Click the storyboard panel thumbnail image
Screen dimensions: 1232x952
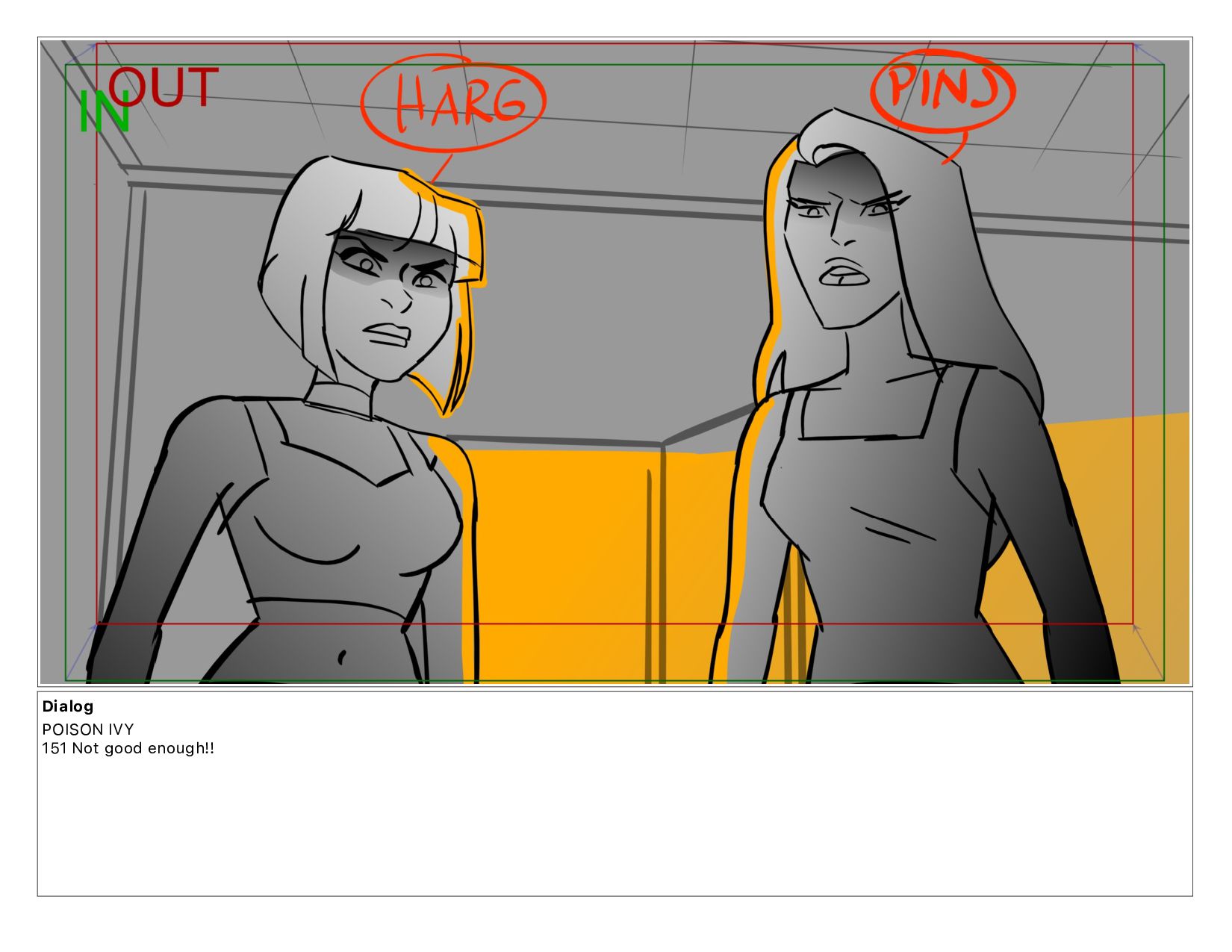615,362
